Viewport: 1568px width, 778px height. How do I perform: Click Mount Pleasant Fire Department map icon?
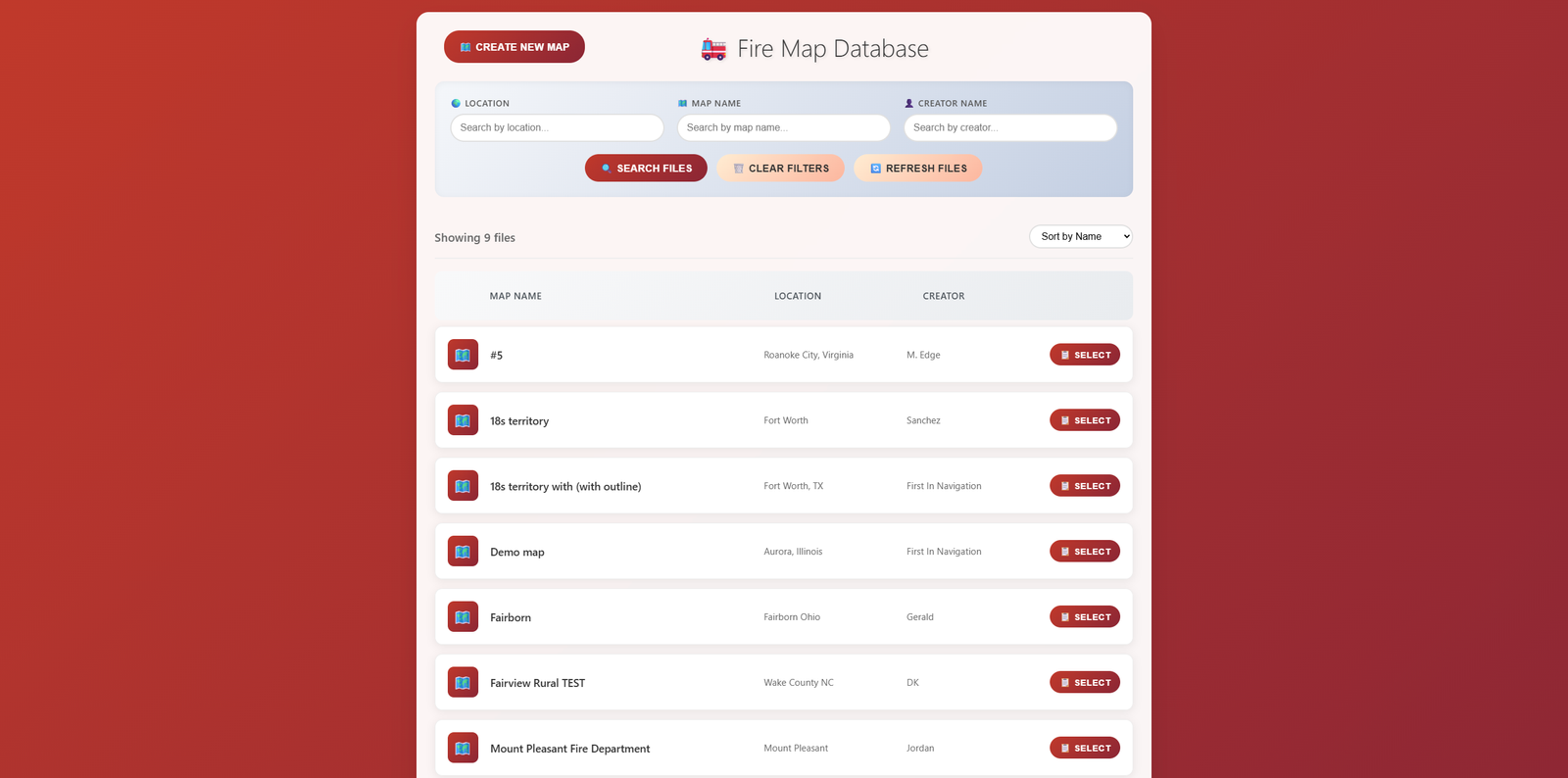(x=463, y=749)
